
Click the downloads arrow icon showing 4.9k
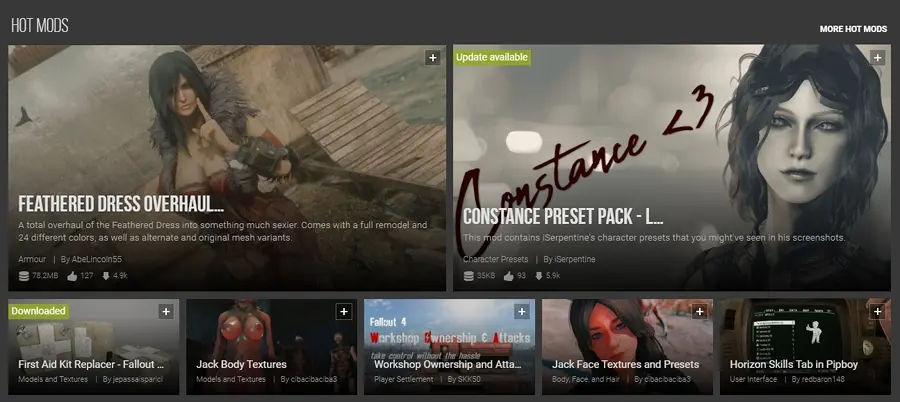(106, 276)
